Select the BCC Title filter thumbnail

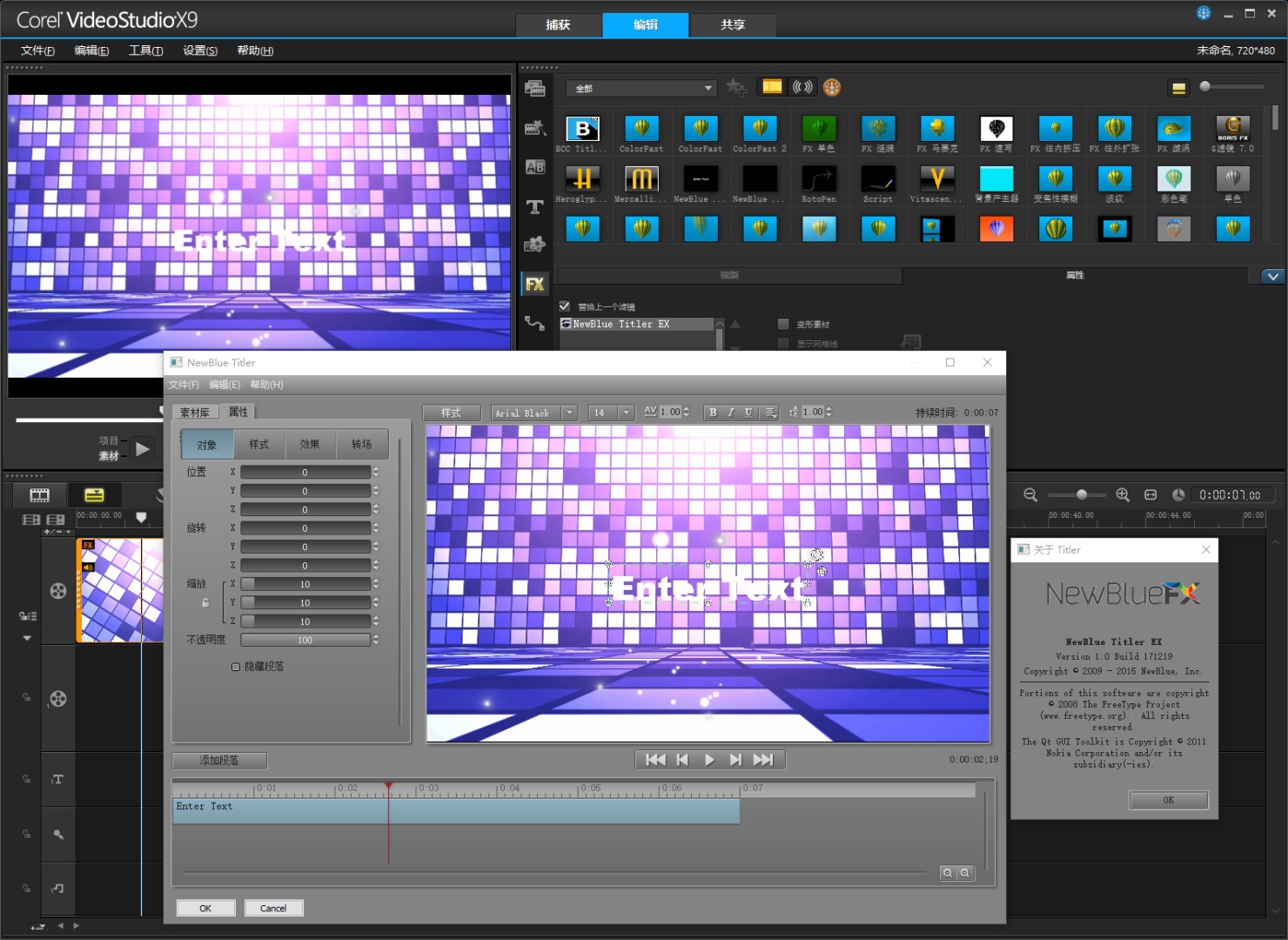pyautogui.click(x=582, y=129)
